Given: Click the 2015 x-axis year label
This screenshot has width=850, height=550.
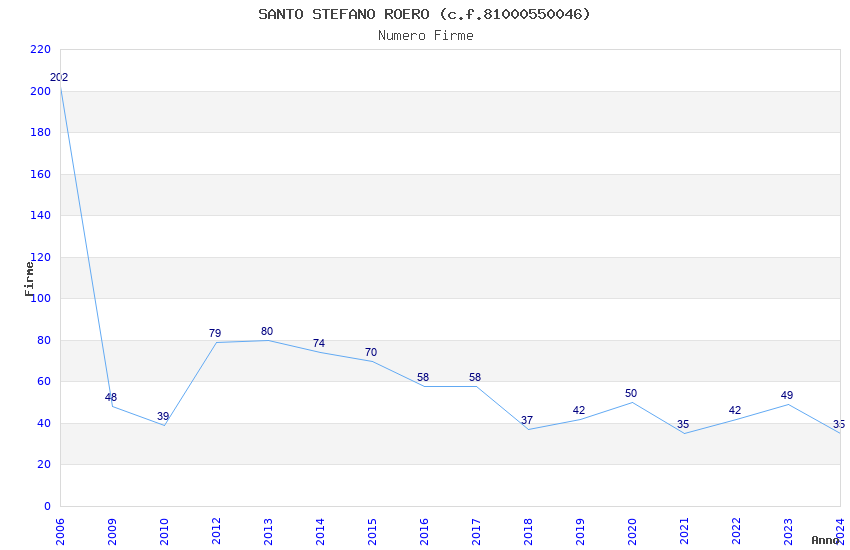Looking at the screenshot, I should click(x=372, y=531).
